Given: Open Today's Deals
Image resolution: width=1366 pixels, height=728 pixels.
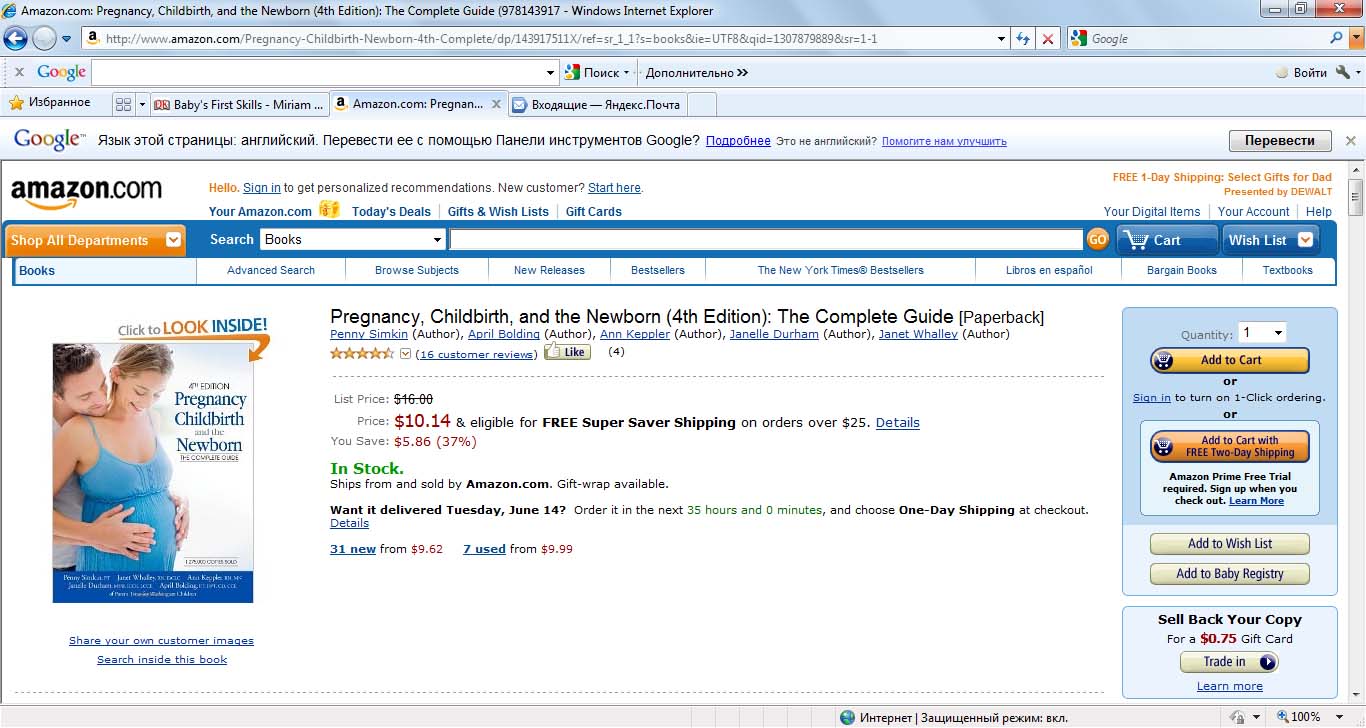Looking at the screenshot, I should [391, 212].
